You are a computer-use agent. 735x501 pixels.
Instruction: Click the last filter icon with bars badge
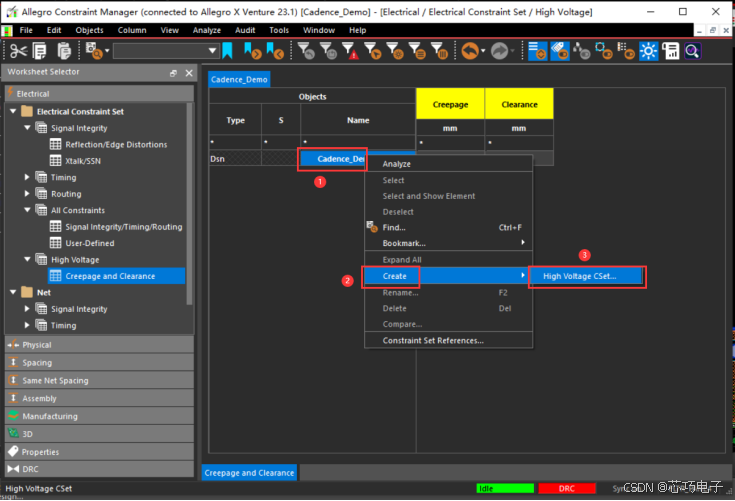pyautogui.click(x=439, y=51)
